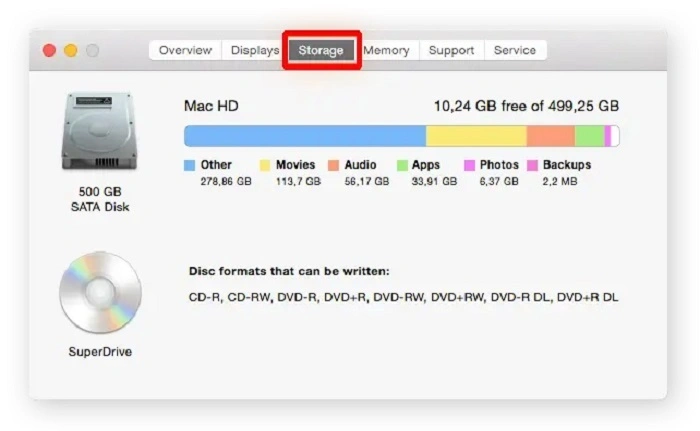Viewport: 700px width, 431px height.
Task: Click the "Other" legend label
Action: point(216,165)
